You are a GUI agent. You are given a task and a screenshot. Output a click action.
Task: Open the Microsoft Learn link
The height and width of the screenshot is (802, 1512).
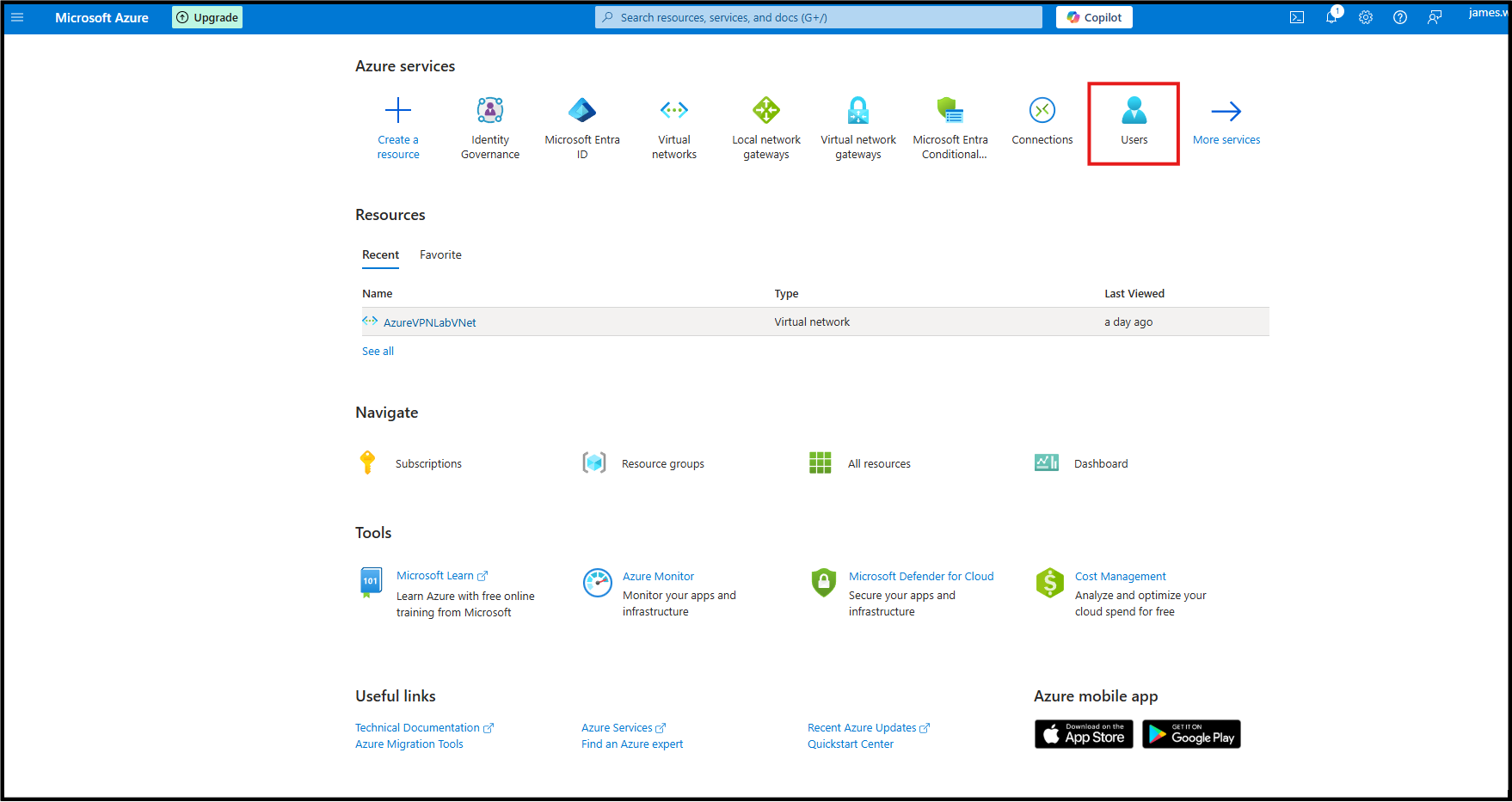click(442, 576)
